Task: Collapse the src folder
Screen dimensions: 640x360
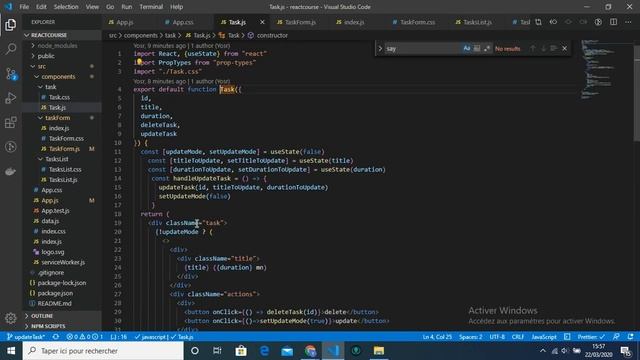Action: coord(41,66)
